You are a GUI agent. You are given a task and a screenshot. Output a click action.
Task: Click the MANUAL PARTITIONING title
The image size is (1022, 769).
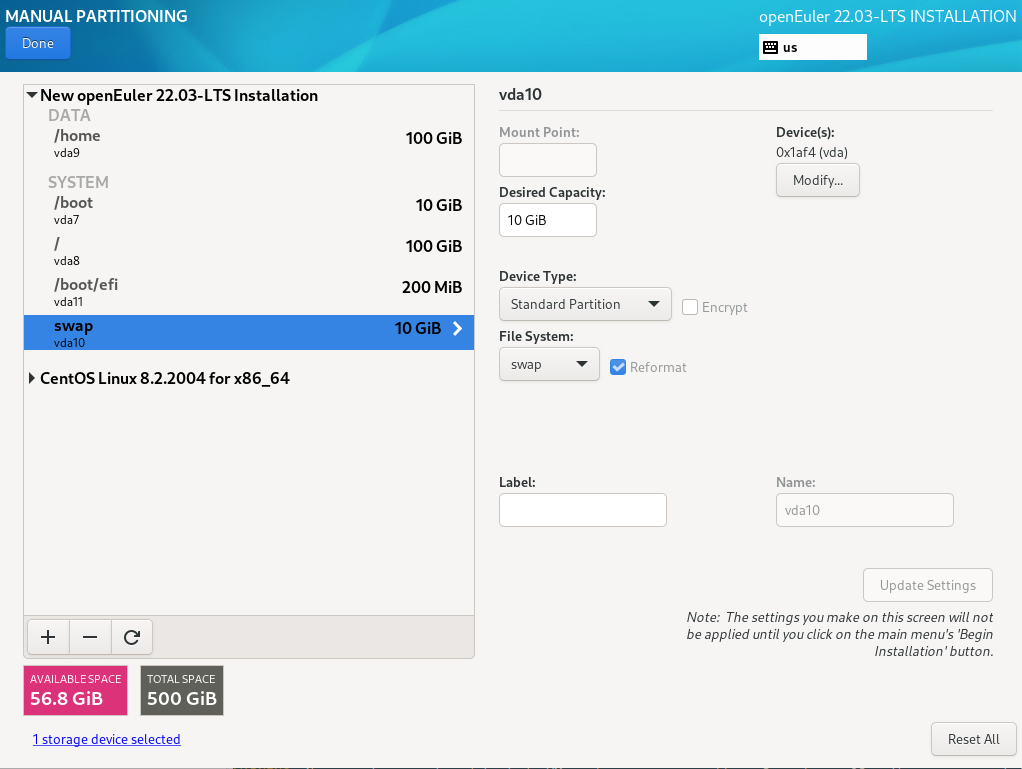point(96,16)
